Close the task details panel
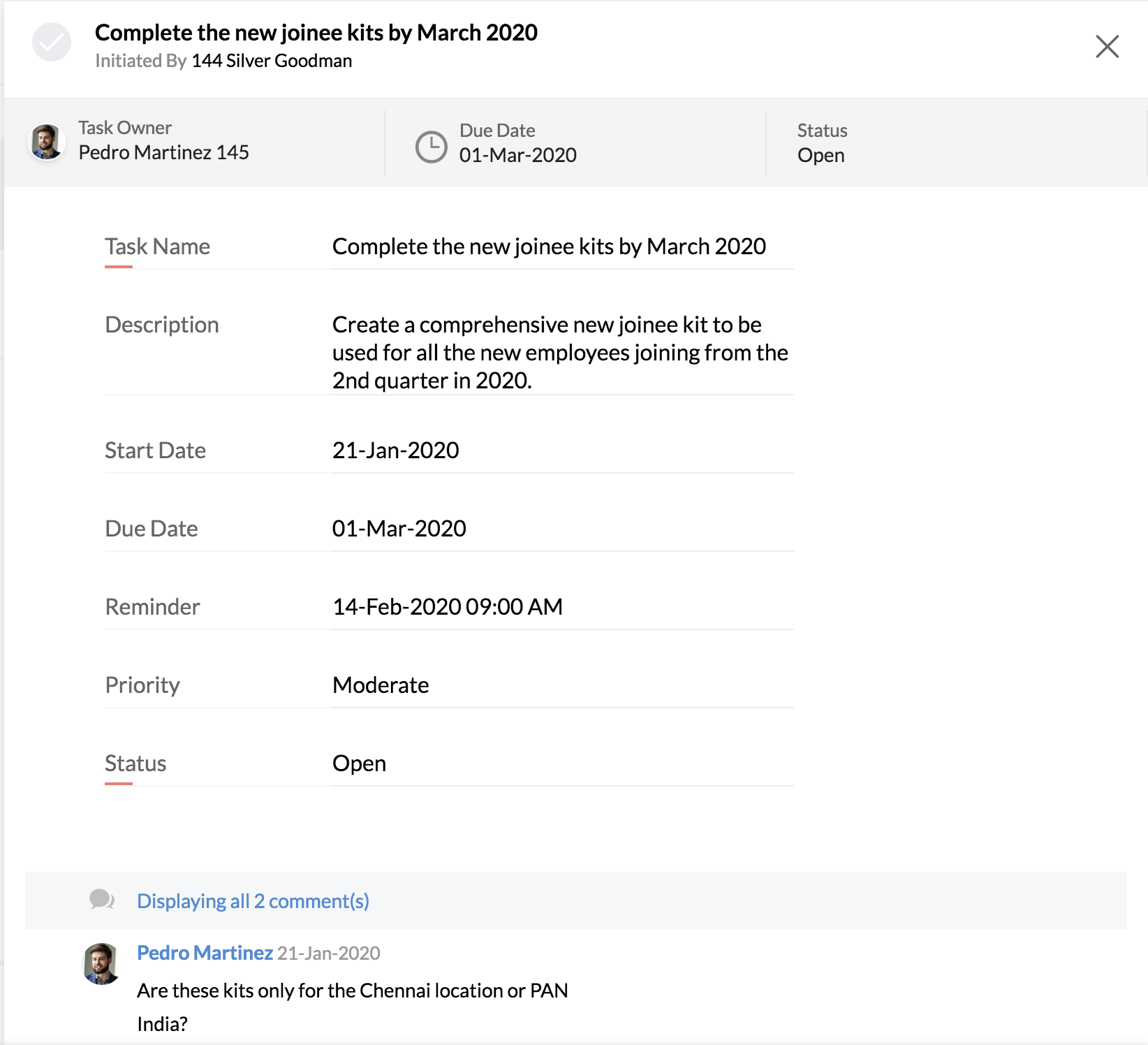 click(1107, 47)
